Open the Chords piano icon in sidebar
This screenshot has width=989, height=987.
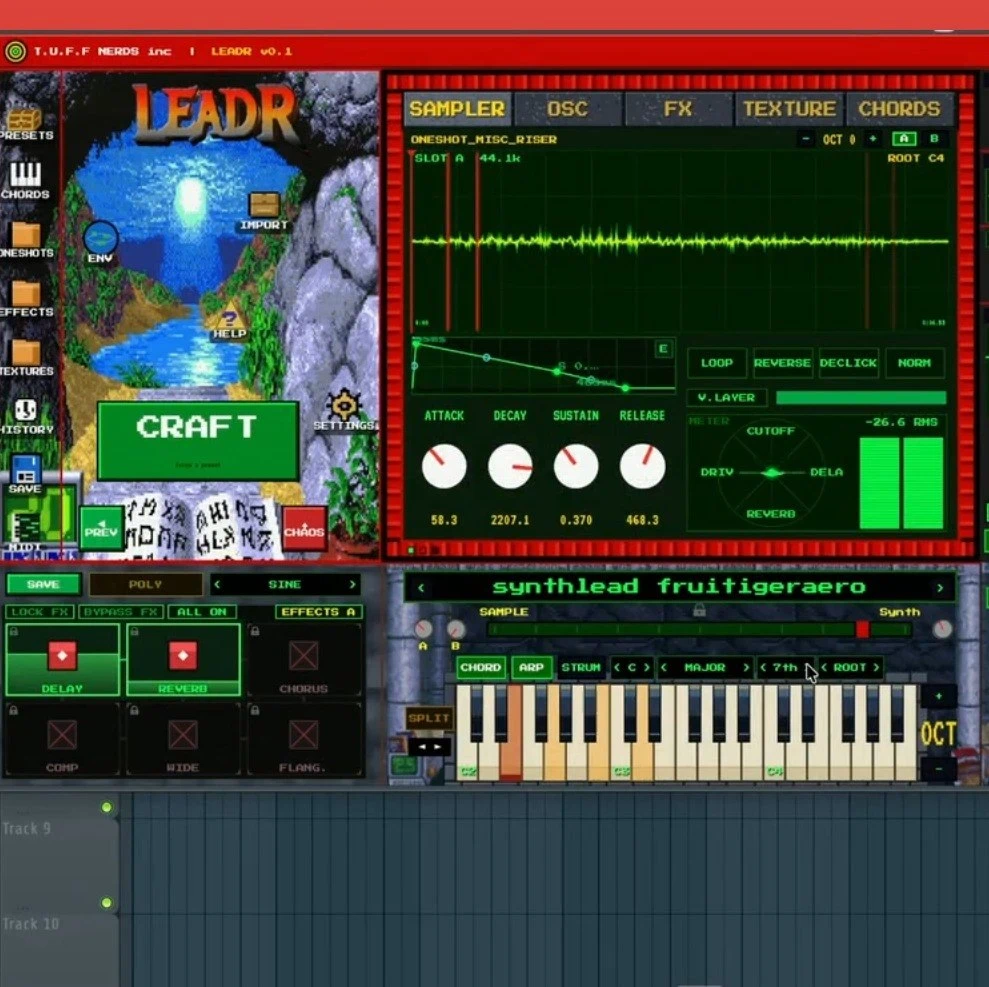[25, 174]
